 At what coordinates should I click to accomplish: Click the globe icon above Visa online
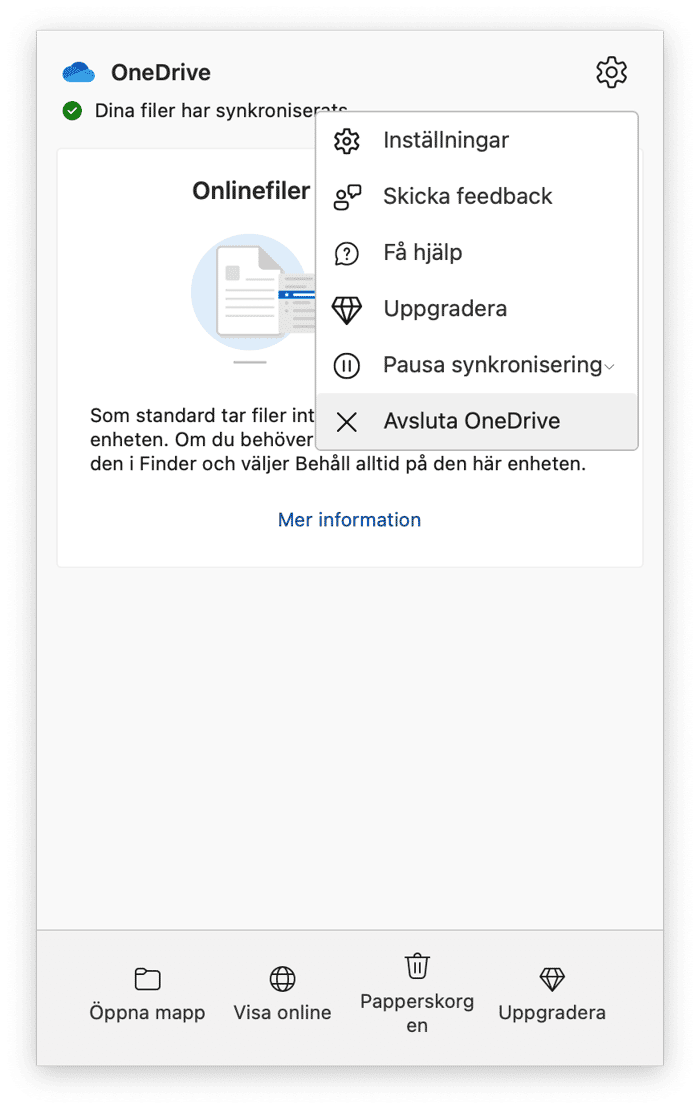282,979
